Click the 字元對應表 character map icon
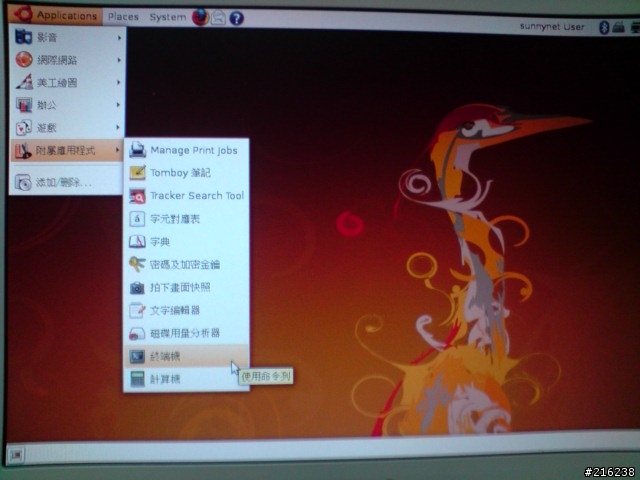 pos(137,219)
